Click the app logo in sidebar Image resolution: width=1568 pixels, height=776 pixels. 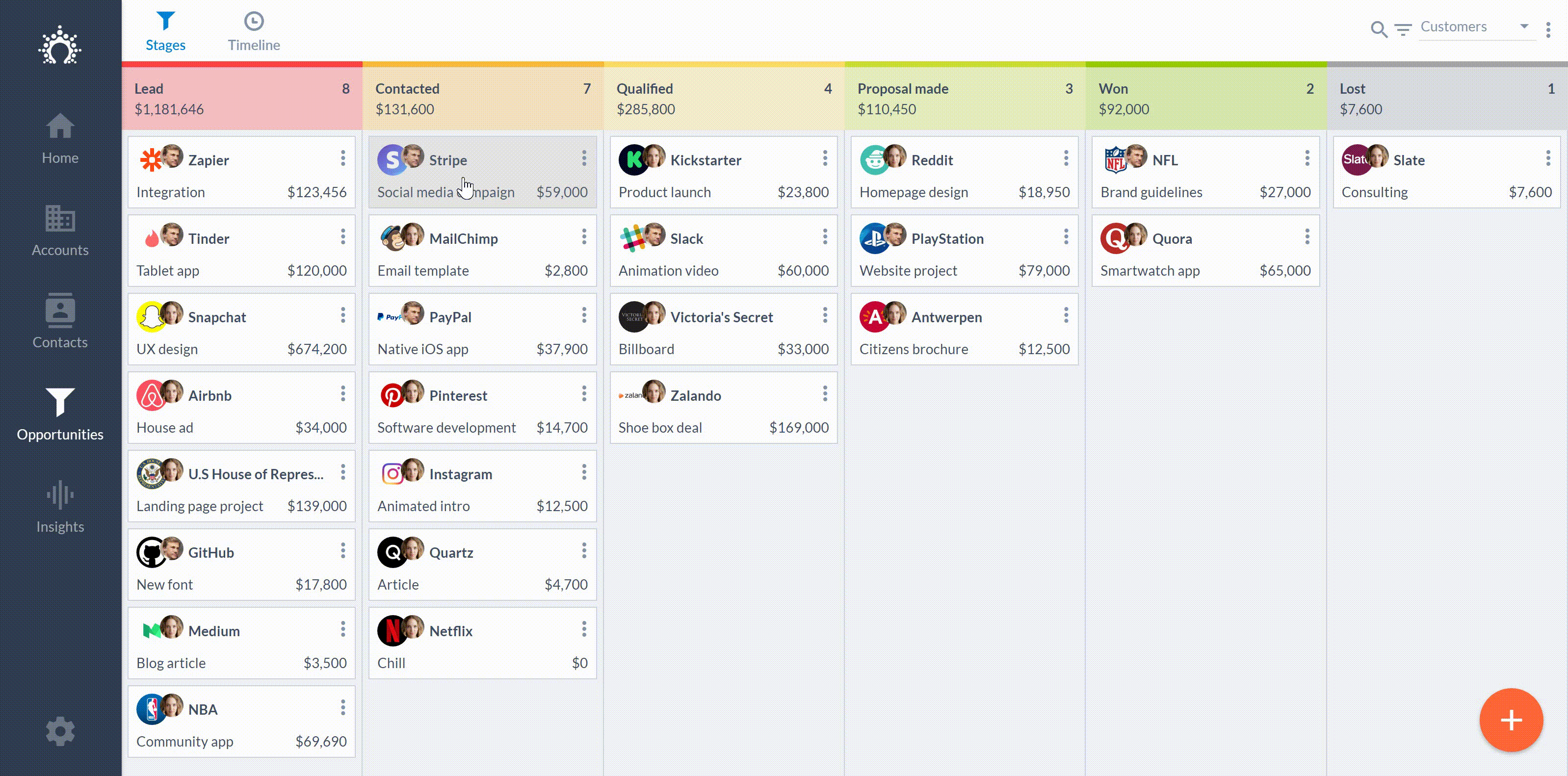tap(60, 45)
